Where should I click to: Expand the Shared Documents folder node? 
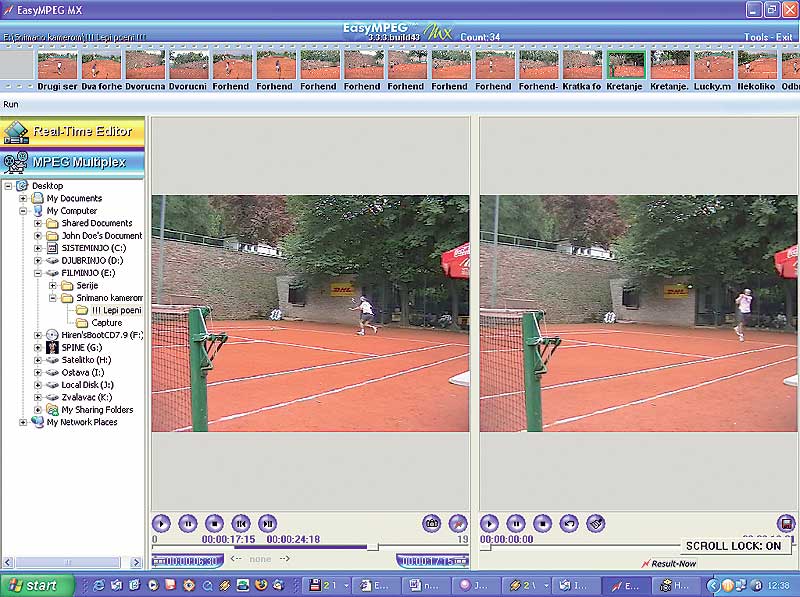point(38,223)
